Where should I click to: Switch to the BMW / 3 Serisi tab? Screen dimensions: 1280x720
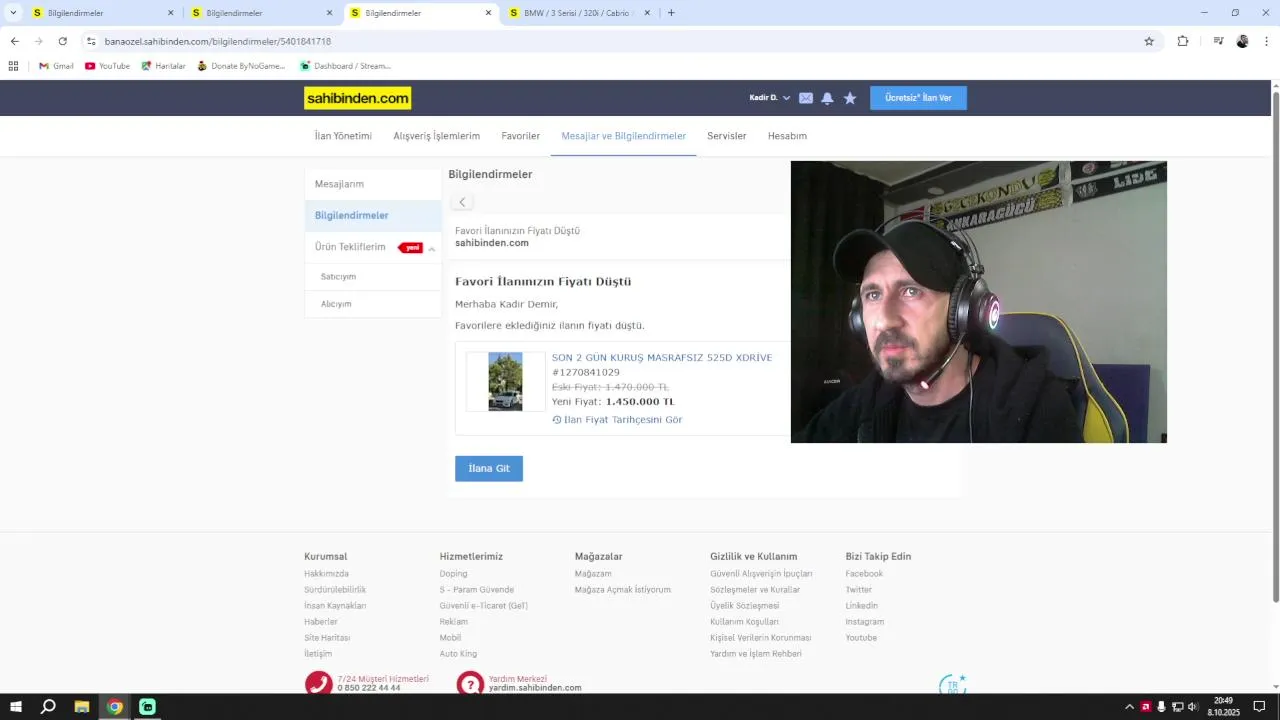pos(579,13)
